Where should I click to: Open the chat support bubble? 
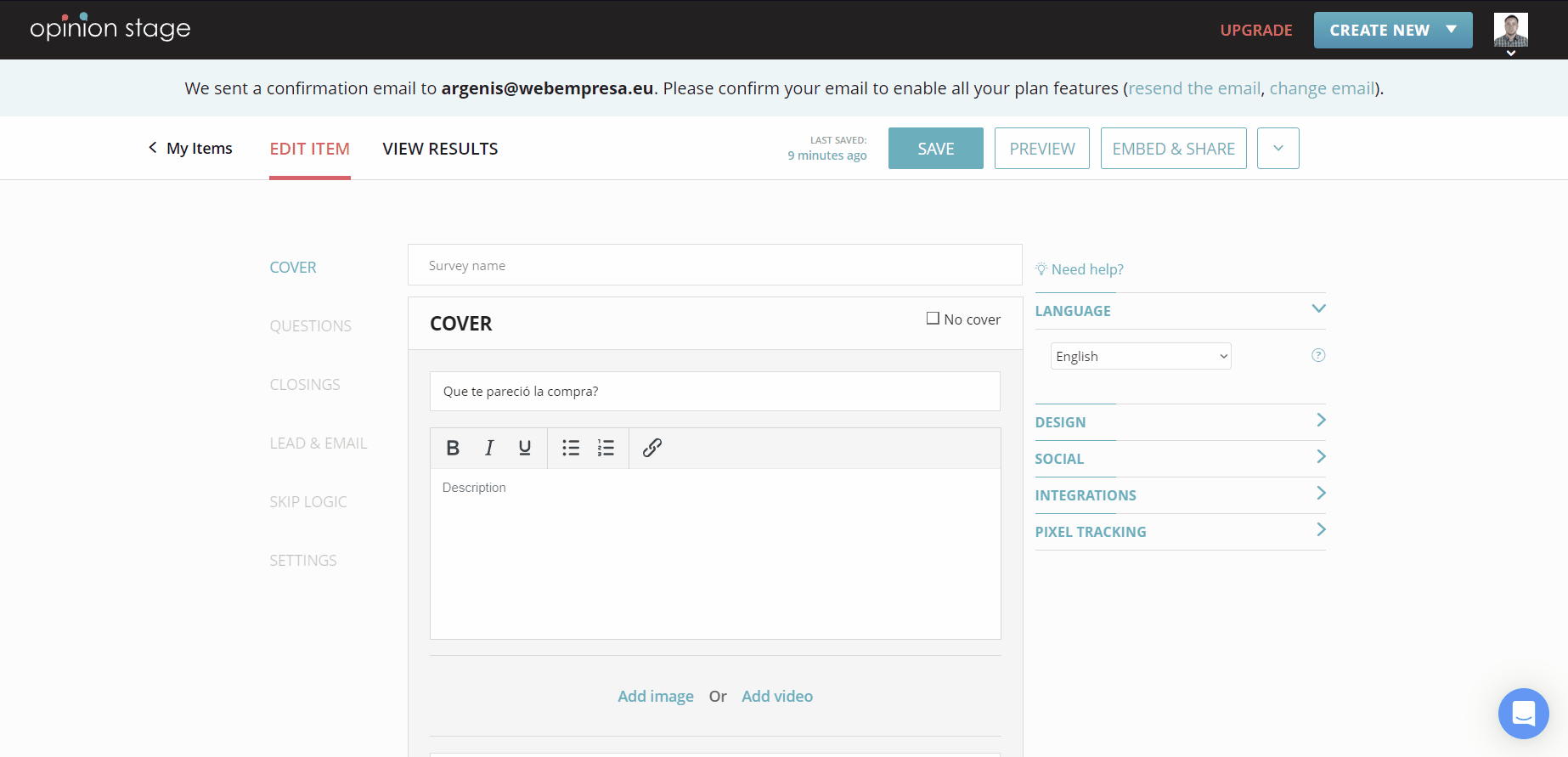(x=1523, y=713)
